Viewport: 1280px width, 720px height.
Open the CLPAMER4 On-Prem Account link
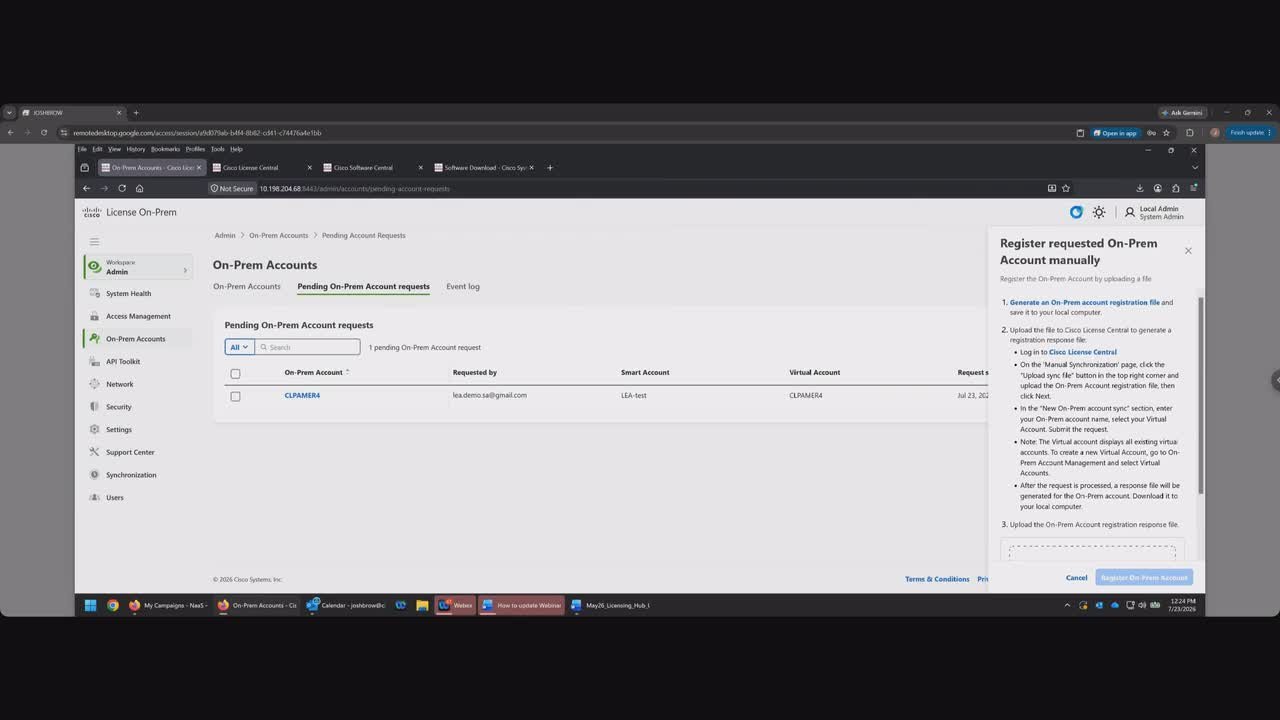coord(302,396)
